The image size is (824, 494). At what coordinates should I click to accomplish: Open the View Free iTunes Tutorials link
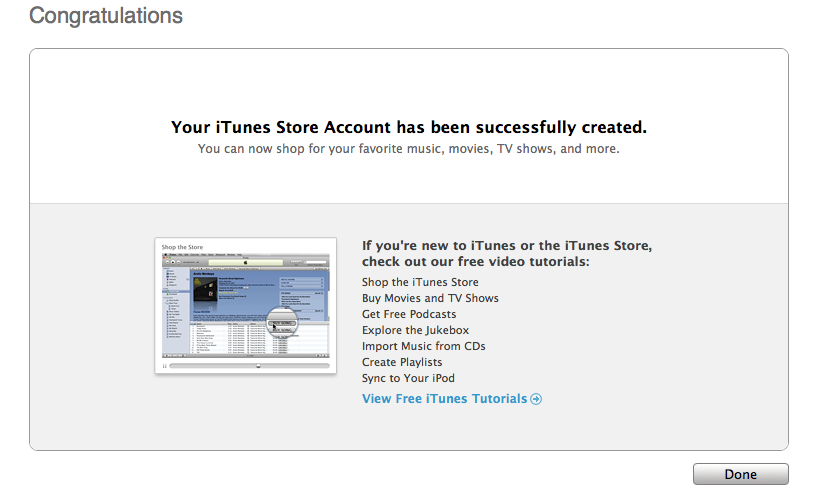pyautogui.click(x=444, y=399)
